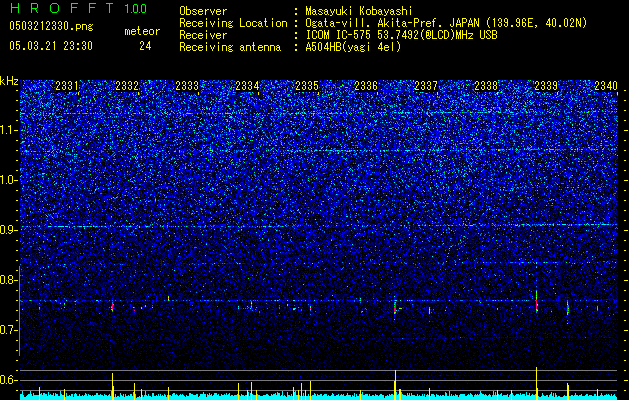
Task: Click the meteor count value 24
Action: [x=145, y=46]
